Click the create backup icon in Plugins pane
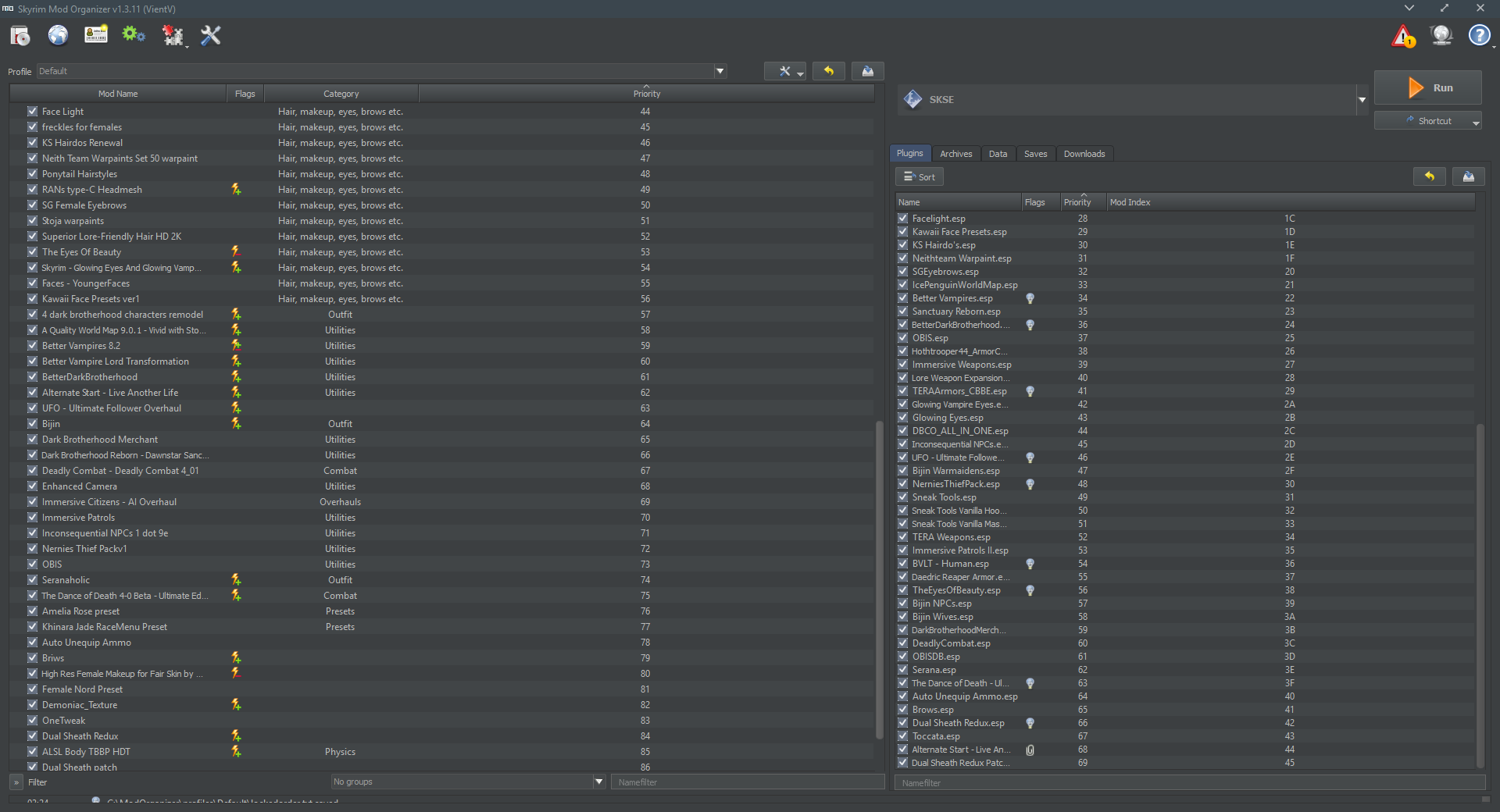The width and height of the screenshot is (1500, 812). tap(1469, 176)
